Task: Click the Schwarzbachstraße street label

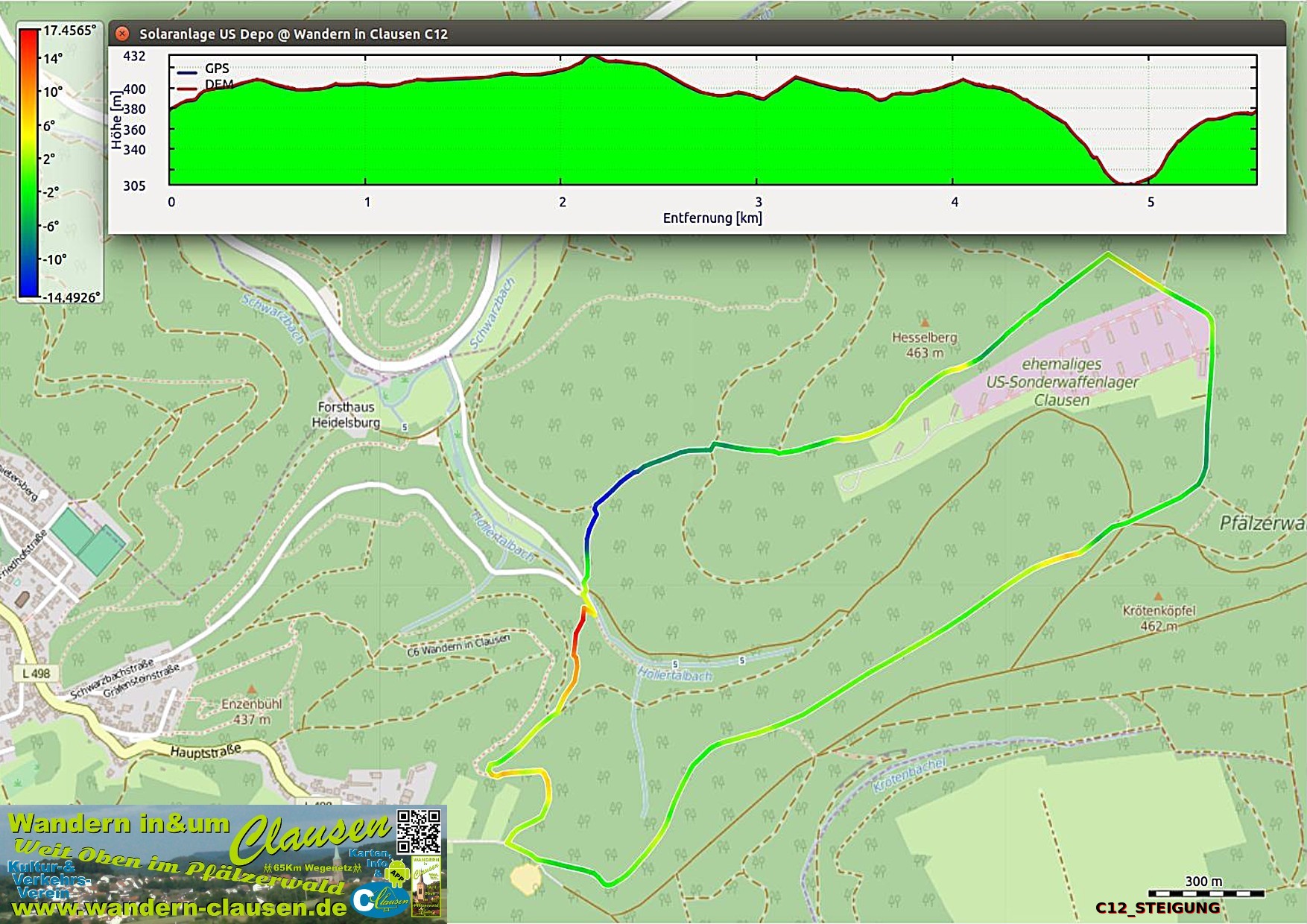Action: click(112, 679)
